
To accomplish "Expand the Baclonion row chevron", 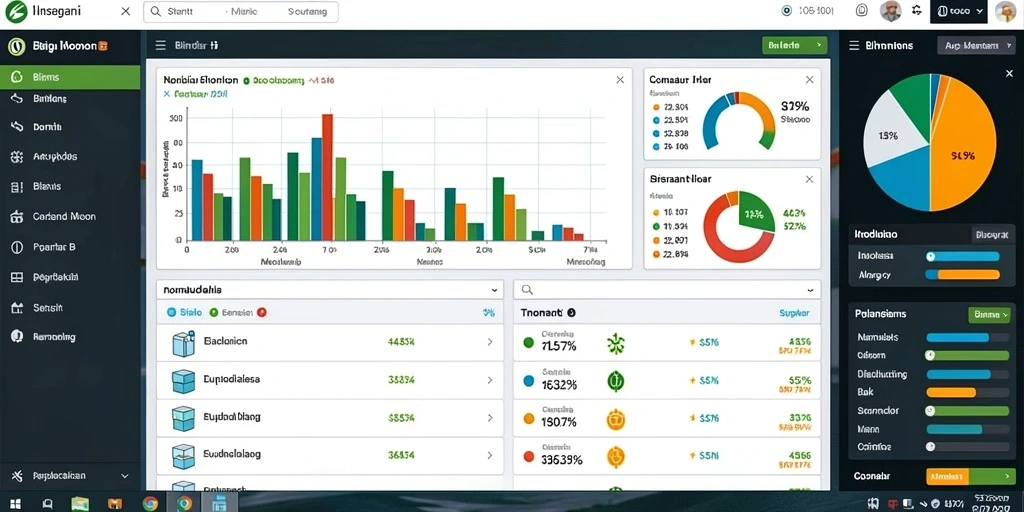I will [490, 342].
